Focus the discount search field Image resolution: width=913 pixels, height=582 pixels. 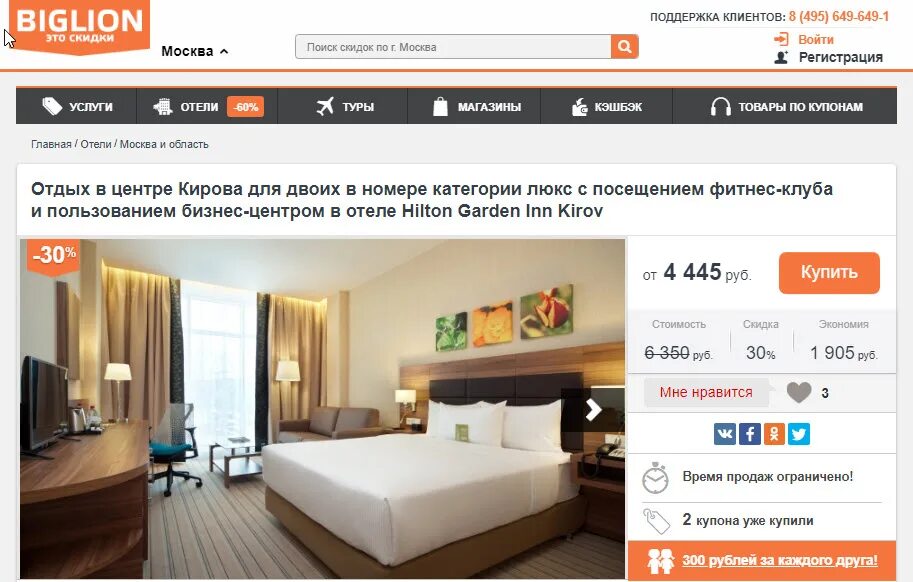point(453,47)
